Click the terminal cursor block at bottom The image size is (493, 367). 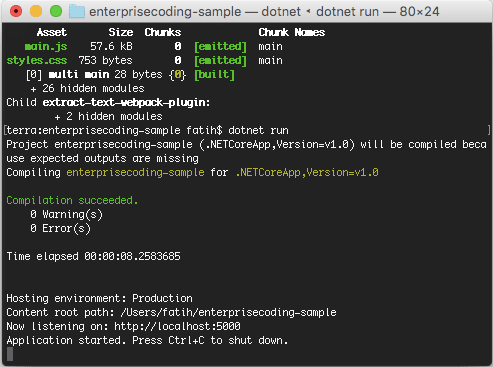tap(10, 354)
